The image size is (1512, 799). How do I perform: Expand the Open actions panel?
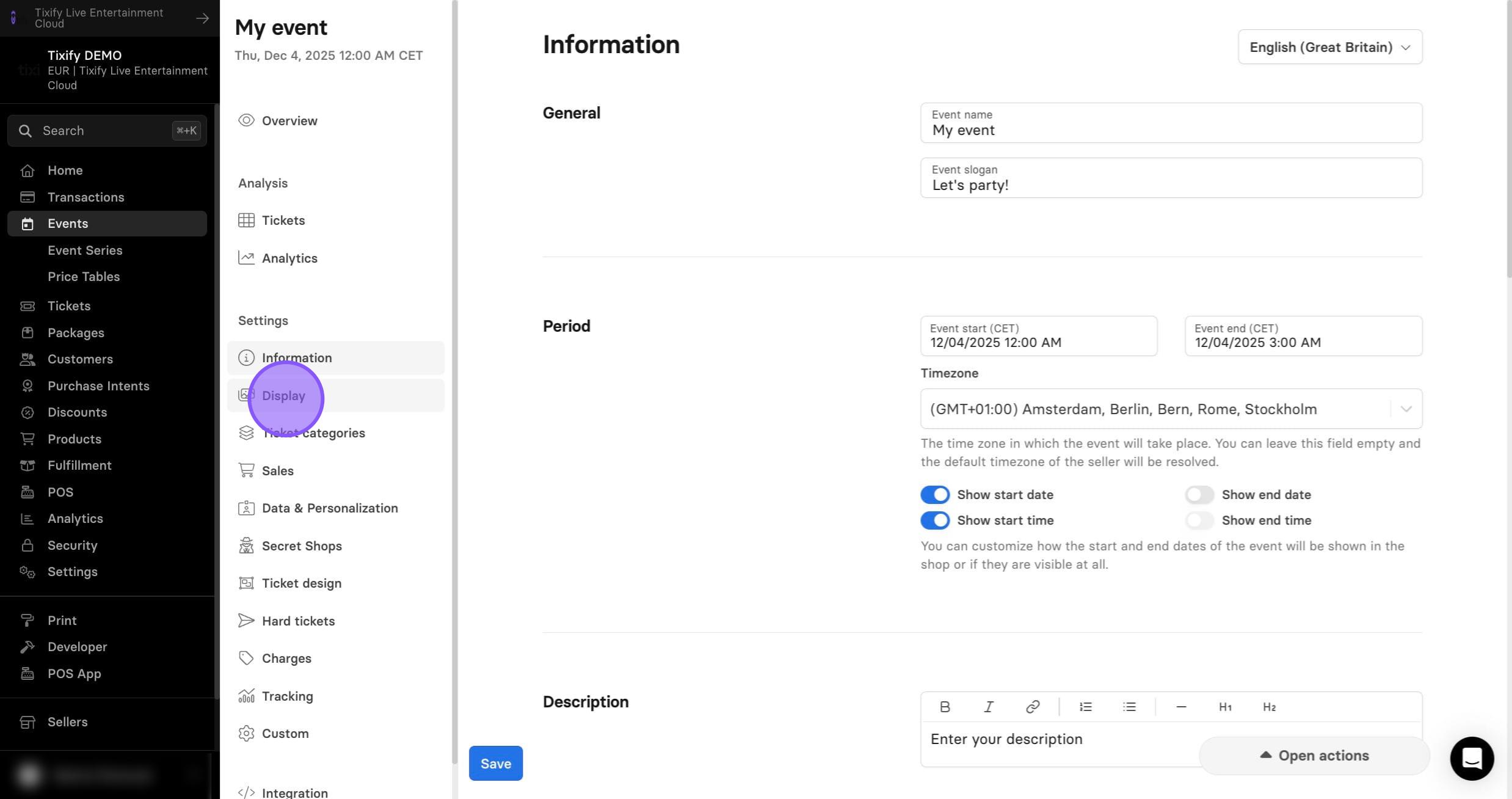click(x=1314, y=756)
